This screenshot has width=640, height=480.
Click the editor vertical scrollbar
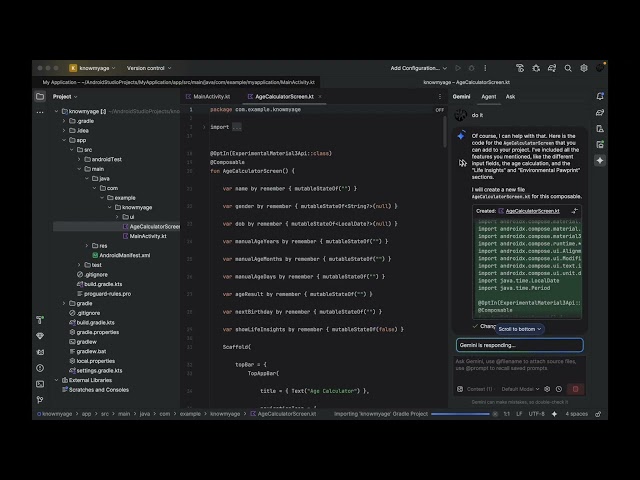pos(444,131)
